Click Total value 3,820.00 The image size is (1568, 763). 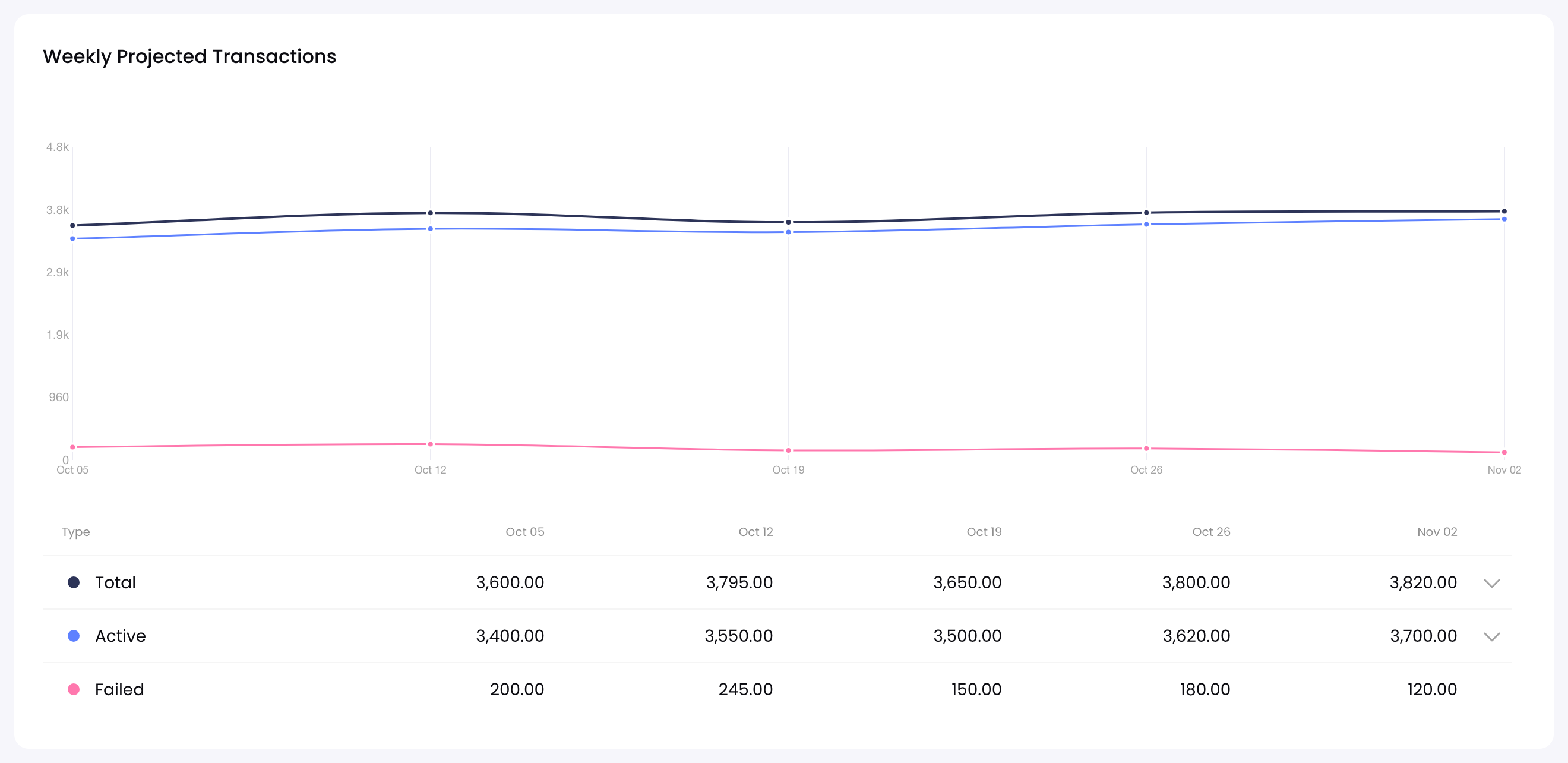[1423, 582]
